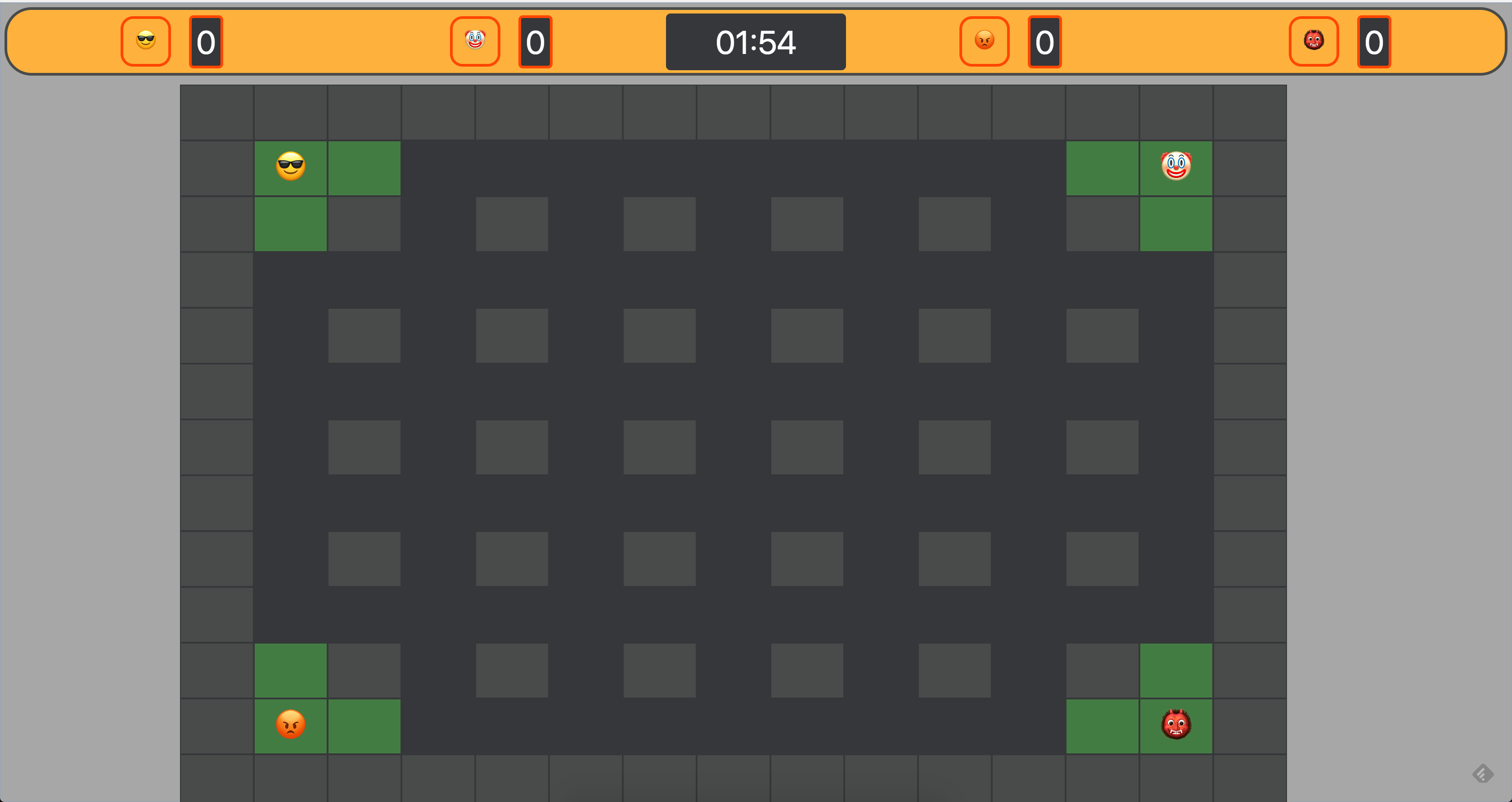Viewport: 1512px width, 802px height.
Task: Click the red ogre icon in scoreboard
Action: 1314,42
